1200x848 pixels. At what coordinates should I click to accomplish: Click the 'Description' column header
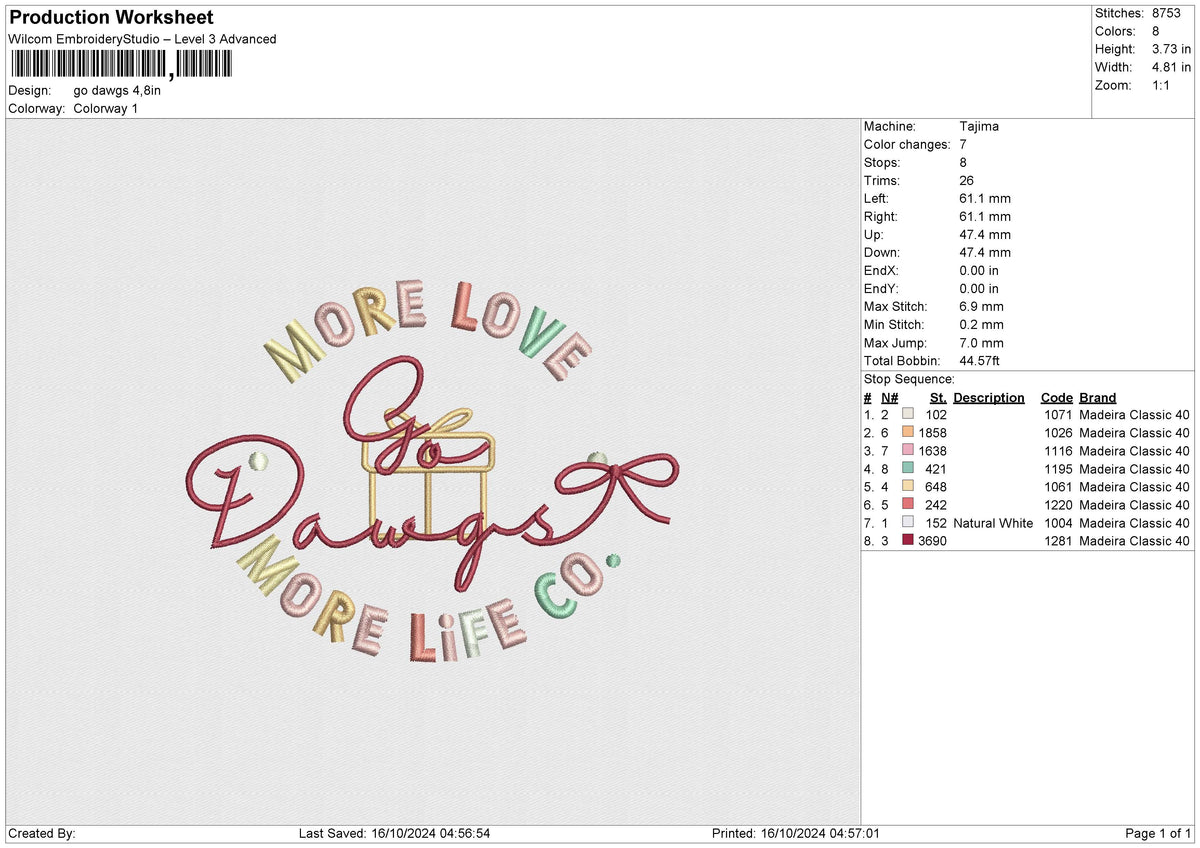coord(989,398)
